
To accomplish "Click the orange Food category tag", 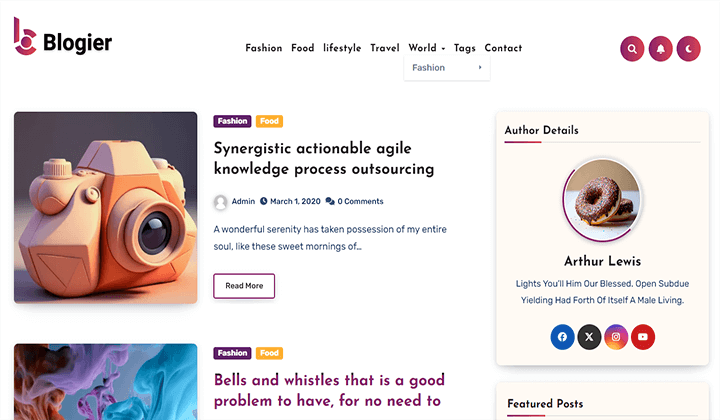I will coord(269,121).
